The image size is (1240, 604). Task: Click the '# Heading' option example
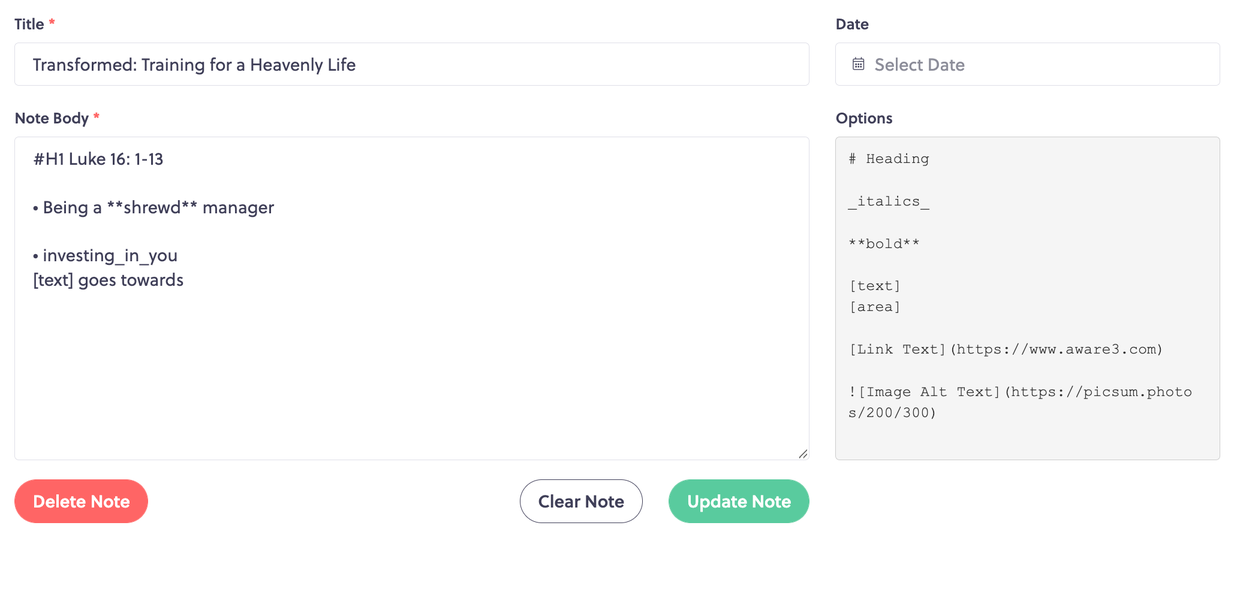click(x=889, y=159)
